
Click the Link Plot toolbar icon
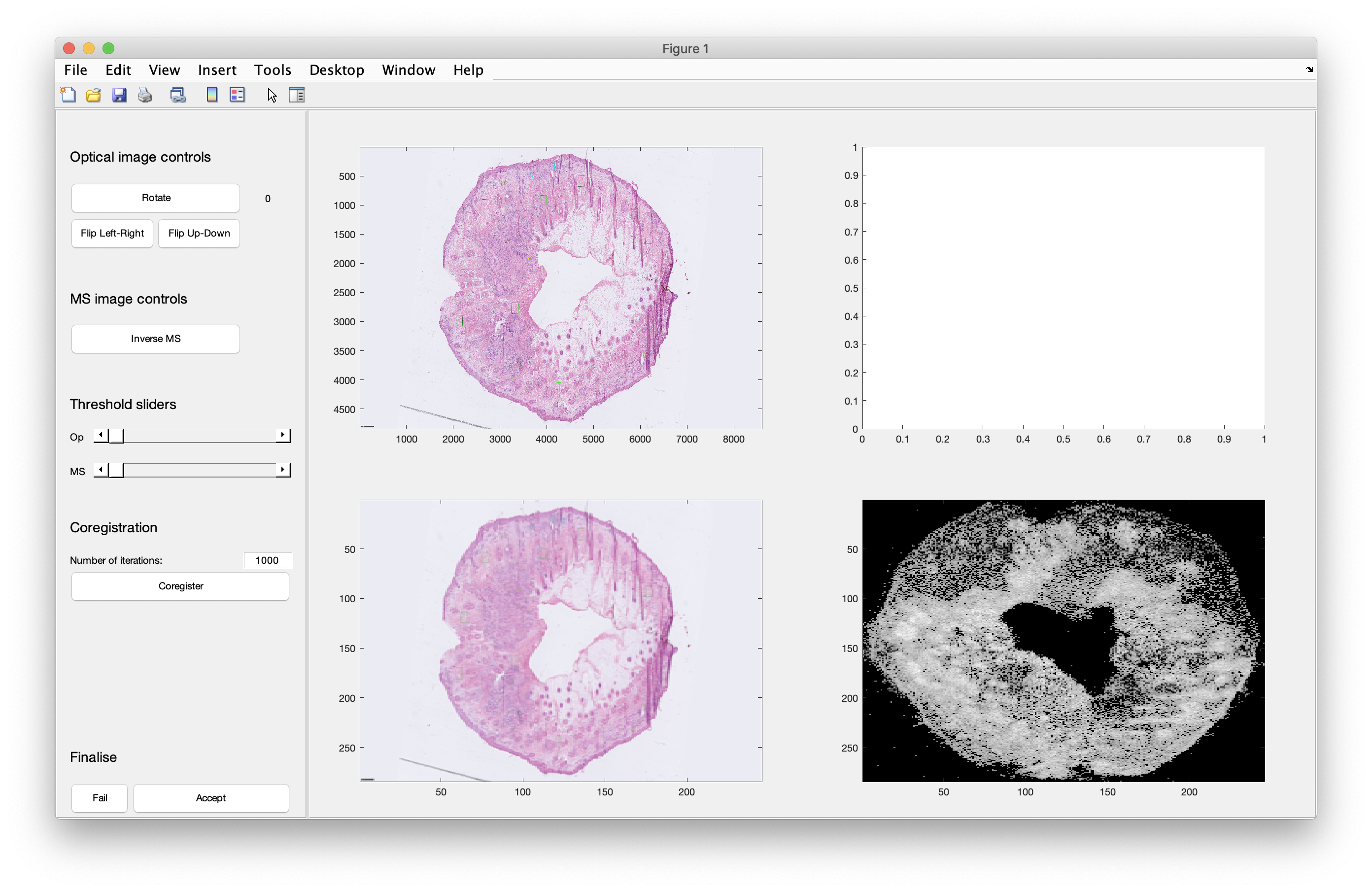click(x=178, y=95)
